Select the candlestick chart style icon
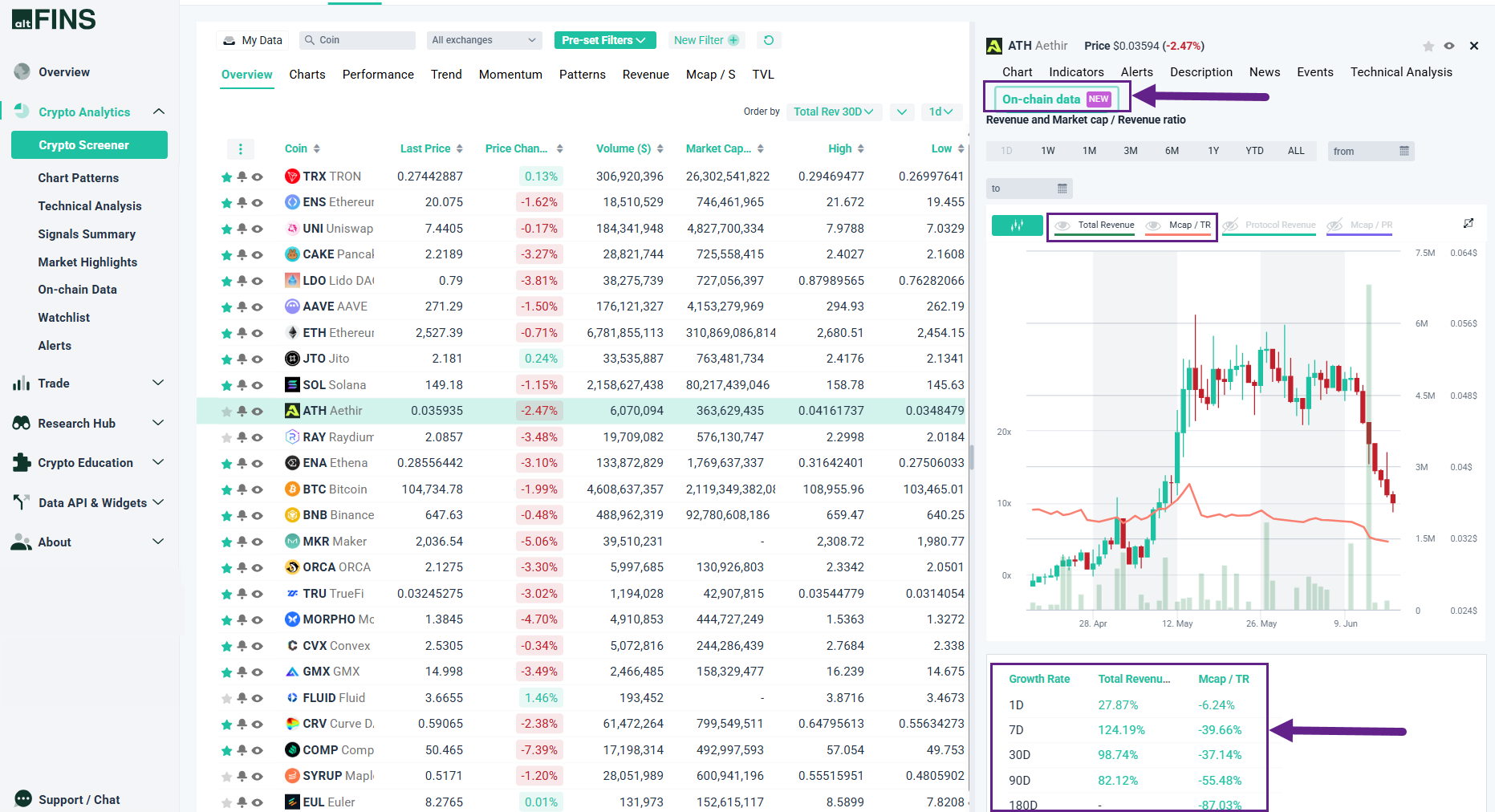The image size is (1495, 812). pyautogui.click(x=1017, y=225)
